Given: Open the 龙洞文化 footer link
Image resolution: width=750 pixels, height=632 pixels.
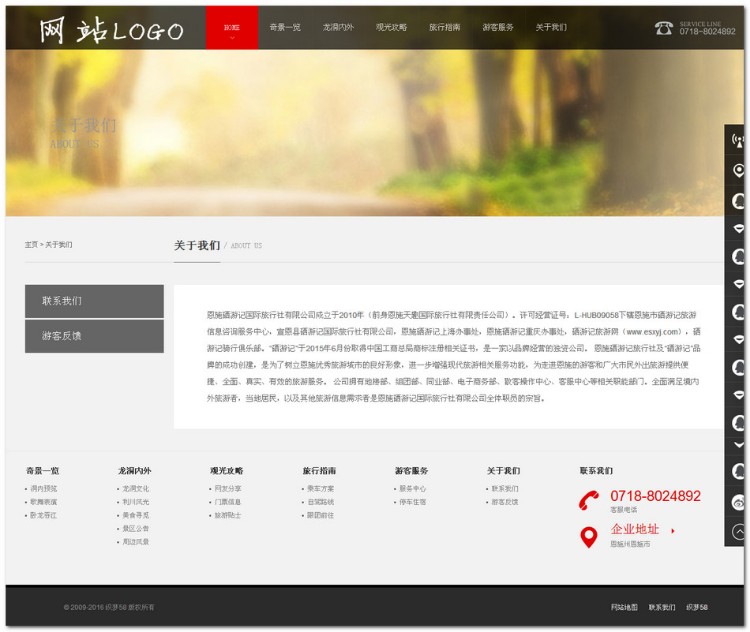Looking at the screenshot, I should [x=136, y=488].
